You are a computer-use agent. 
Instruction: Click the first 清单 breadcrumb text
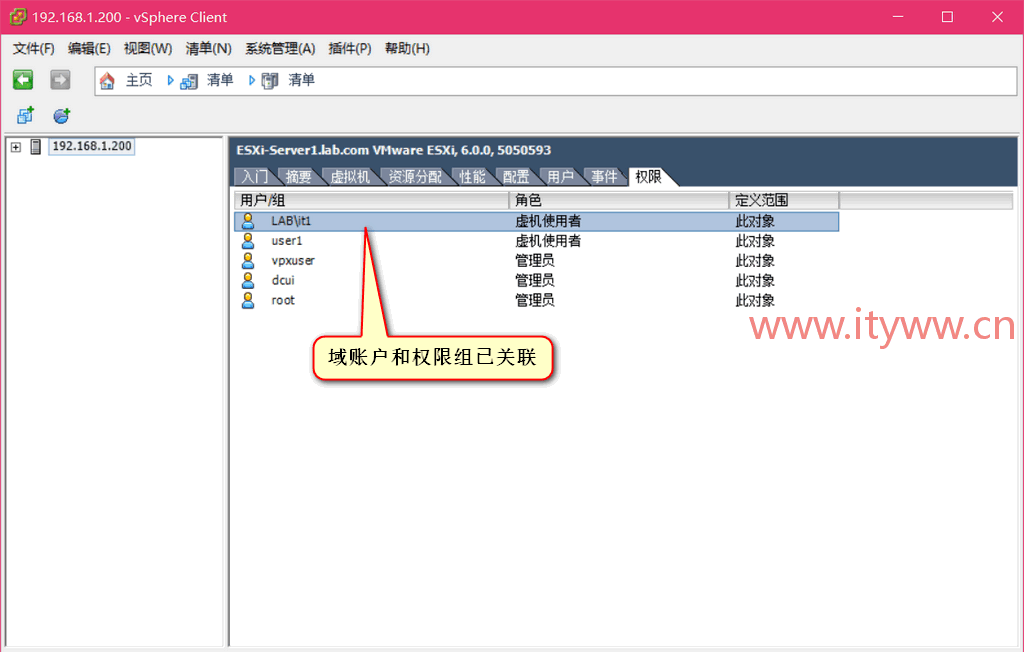coord(220,80)
